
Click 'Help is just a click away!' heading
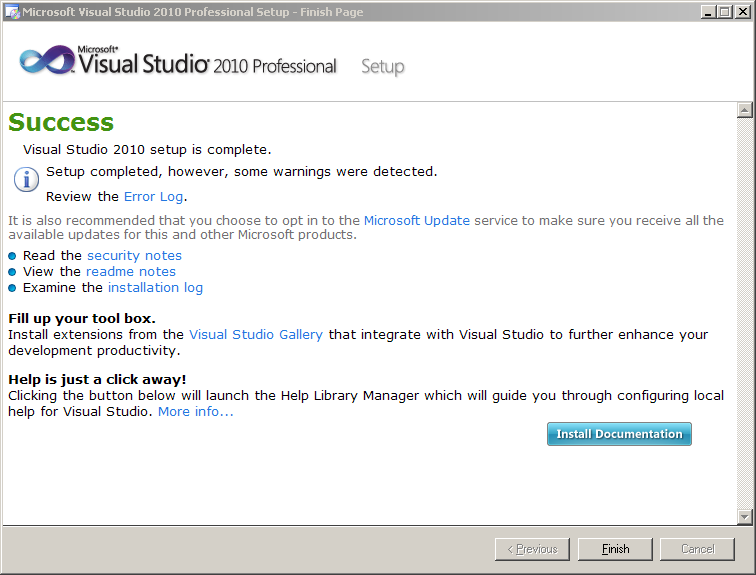pyautogui.click(x=97, y=380)
